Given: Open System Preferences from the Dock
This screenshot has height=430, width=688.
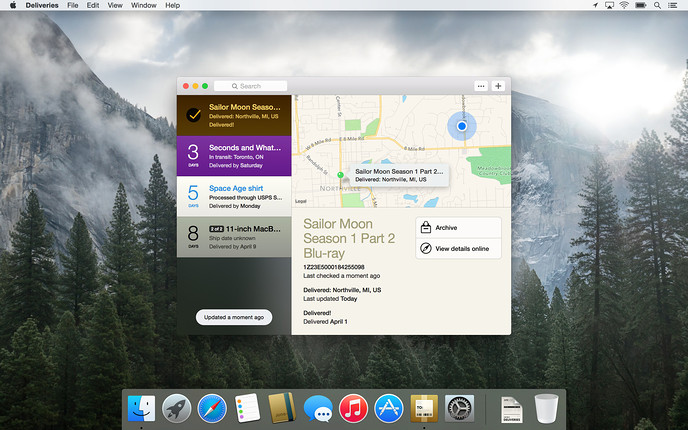Looking at the screenshot, I should 459,408.
